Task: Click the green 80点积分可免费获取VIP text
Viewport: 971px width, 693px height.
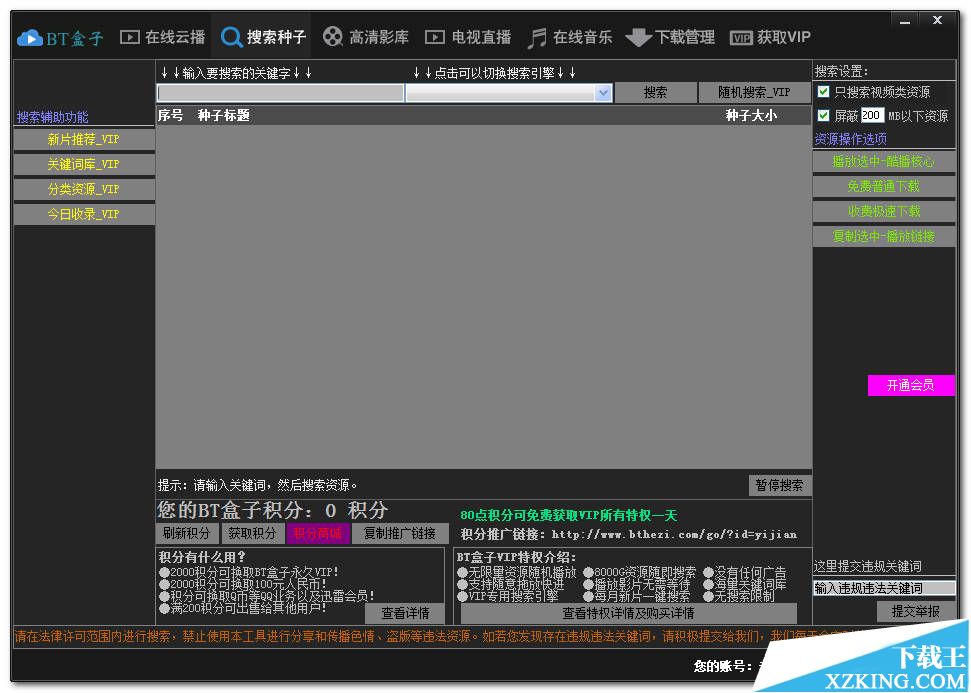Action: [568, 515]
